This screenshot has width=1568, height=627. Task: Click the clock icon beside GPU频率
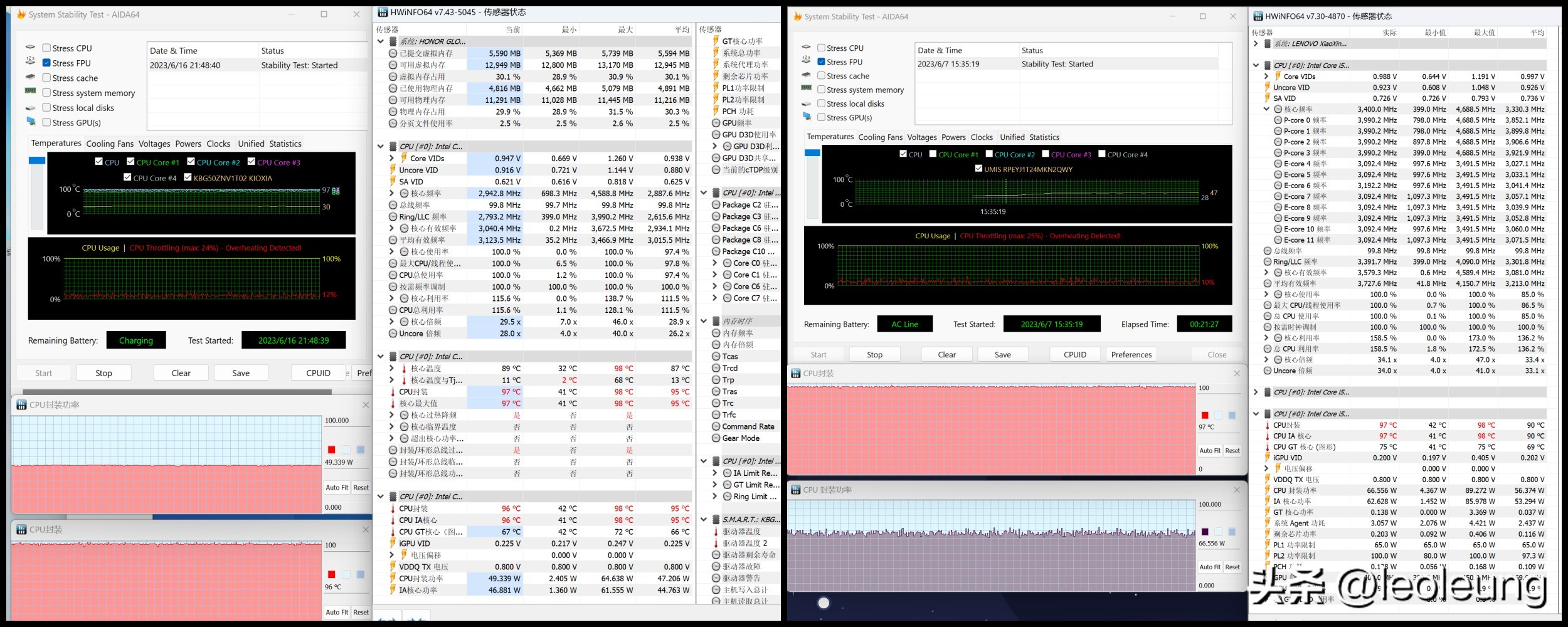click(716, 123)
